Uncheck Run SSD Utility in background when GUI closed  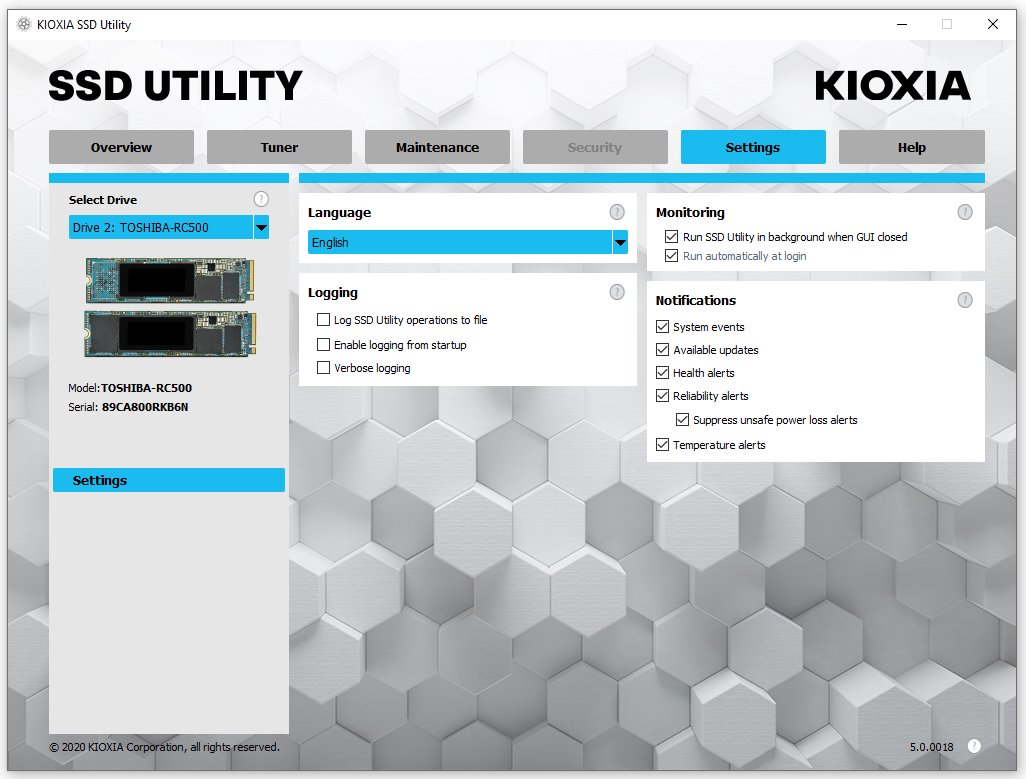(x=671, y=237)
